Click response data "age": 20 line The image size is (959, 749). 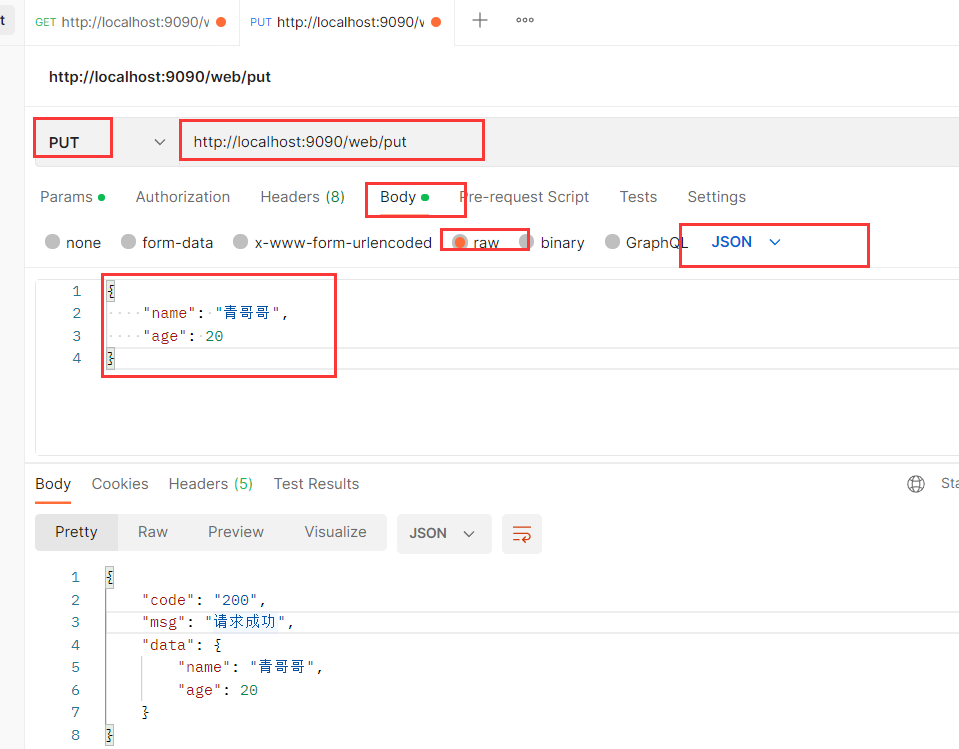click(218, 690)
